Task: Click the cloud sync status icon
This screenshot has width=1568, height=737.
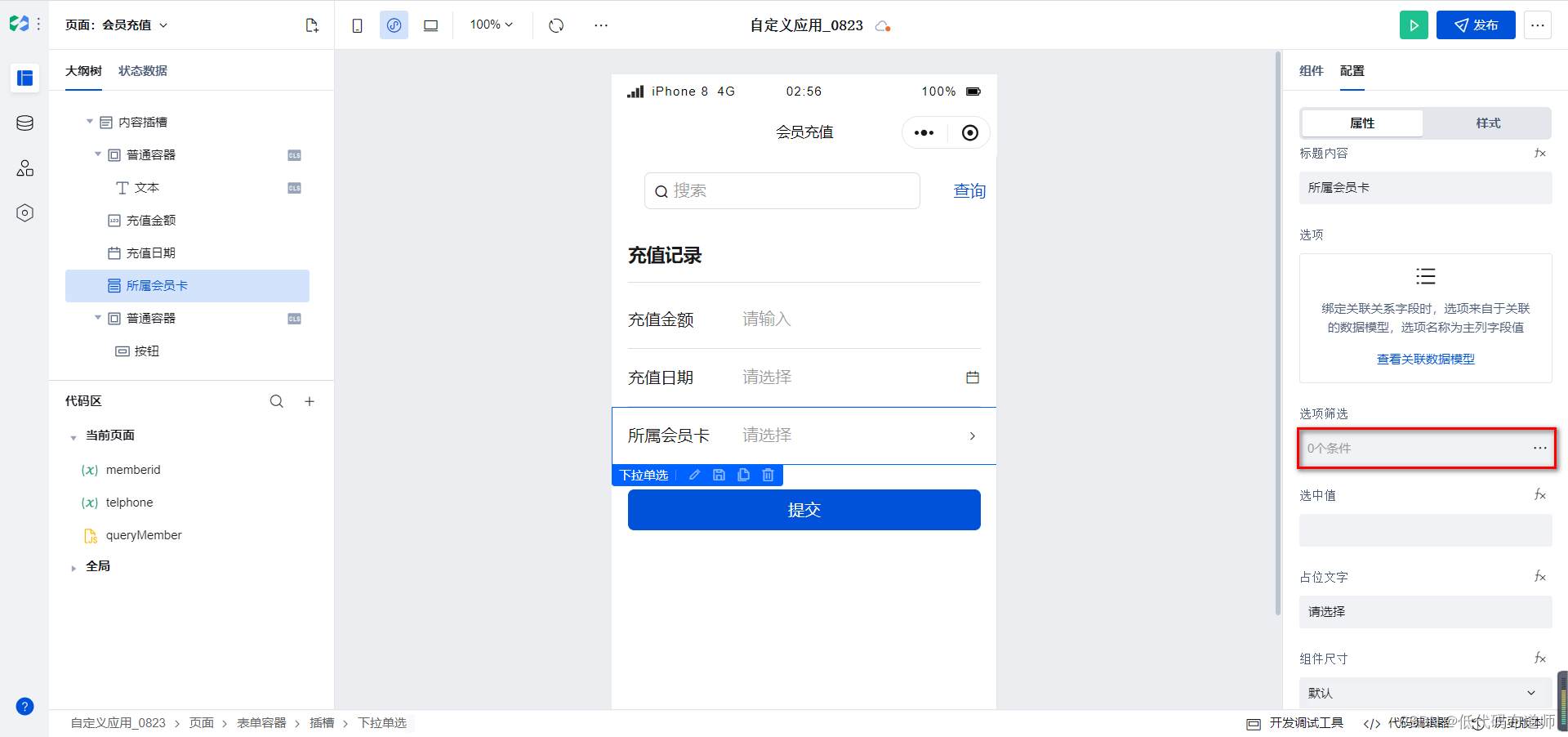Action: [882, 26]
